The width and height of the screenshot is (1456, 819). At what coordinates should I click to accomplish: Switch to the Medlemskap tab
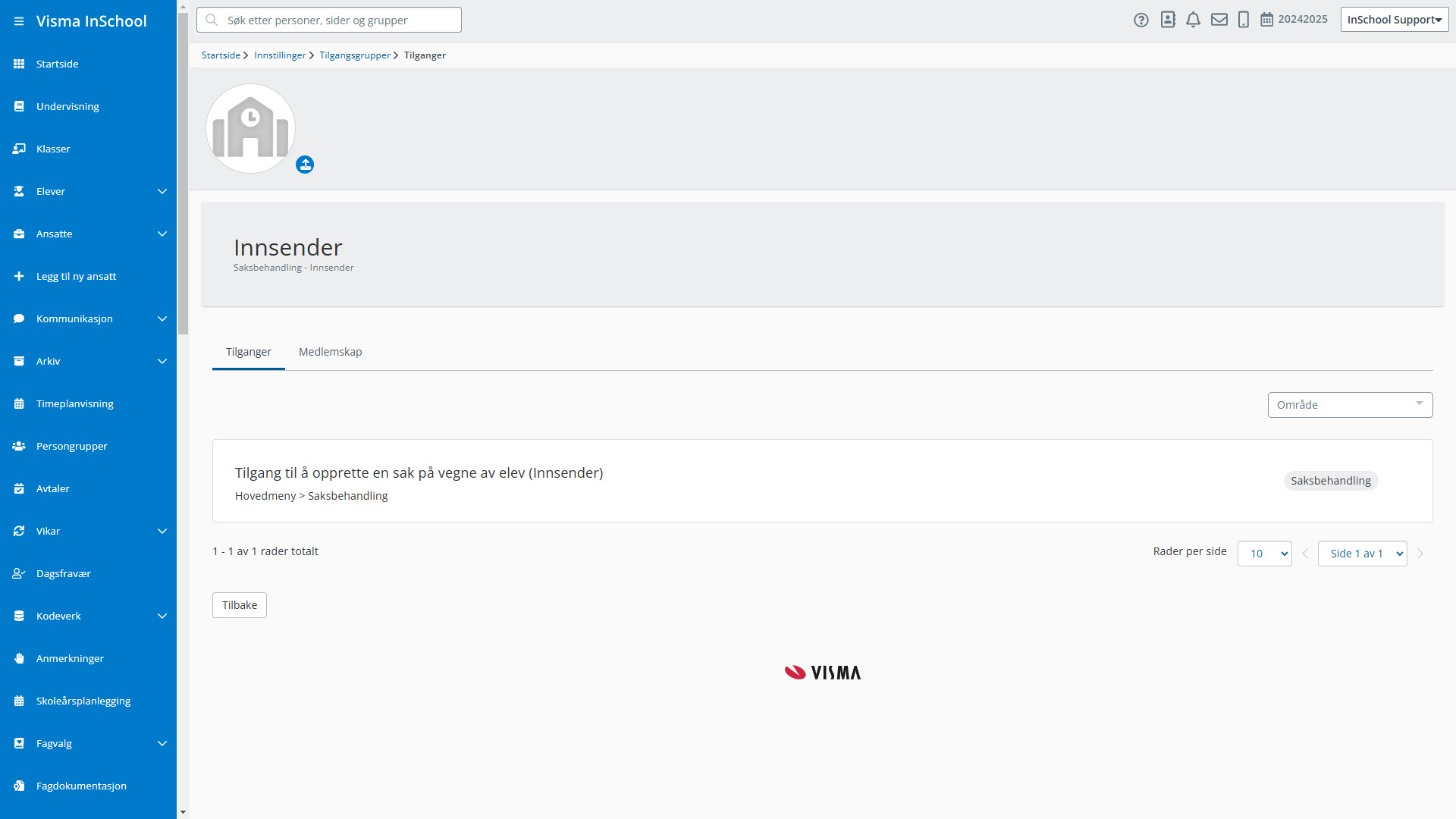tap(330, 352)
